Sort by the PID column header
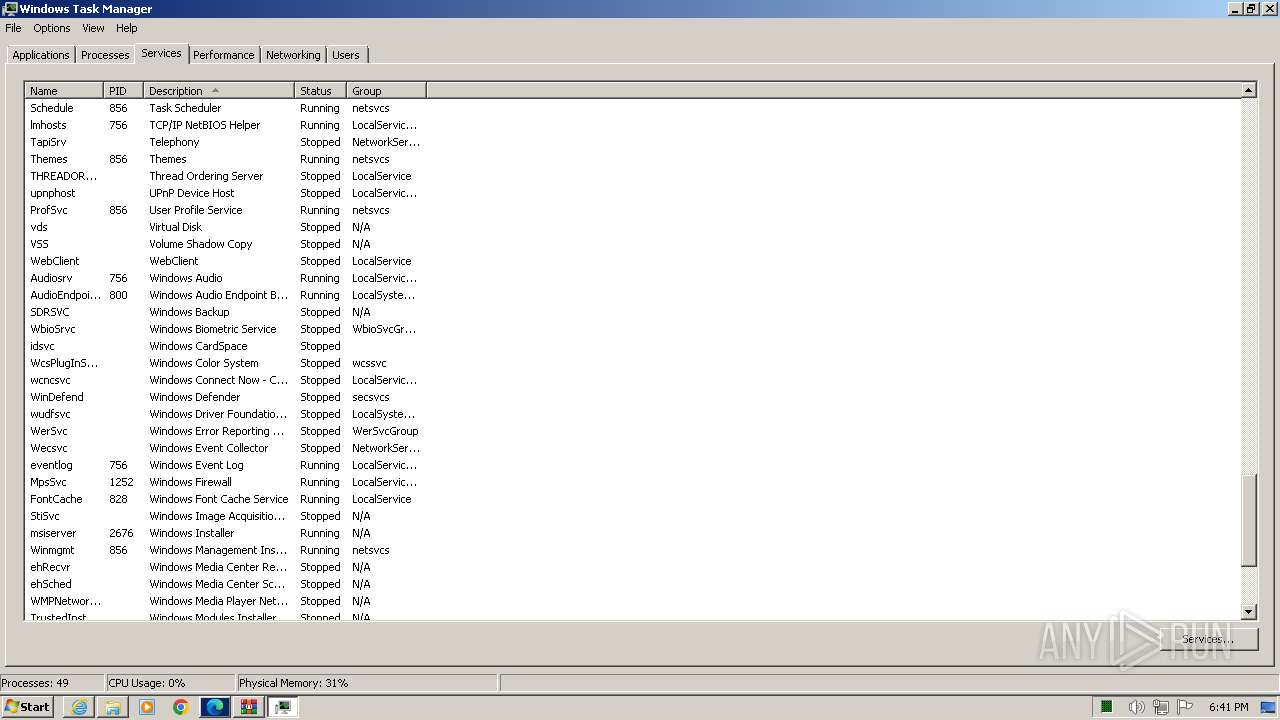 (124, 91)
